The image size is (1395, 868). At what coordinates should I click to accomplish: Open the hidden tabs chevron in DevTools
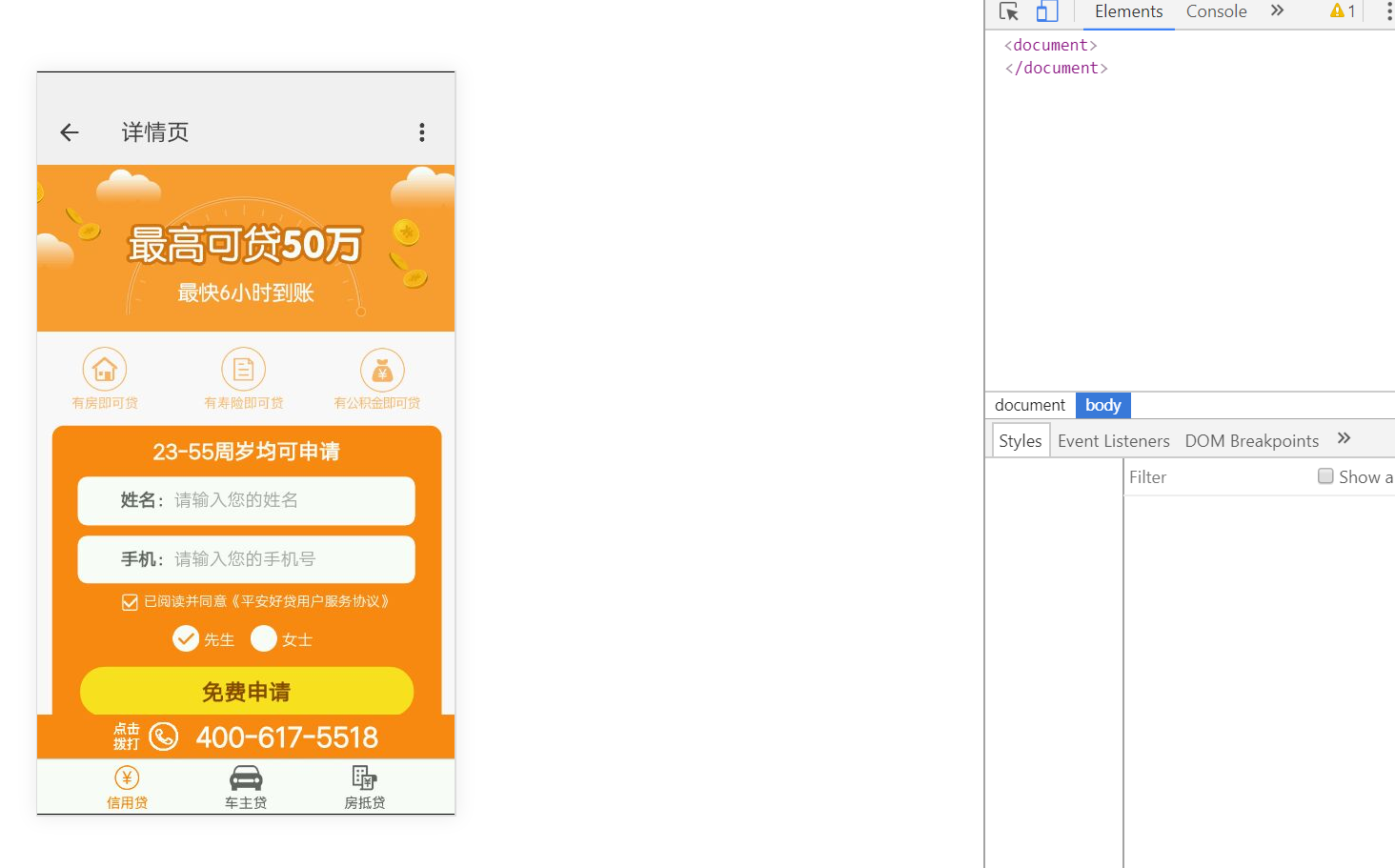pos(1278,10)
